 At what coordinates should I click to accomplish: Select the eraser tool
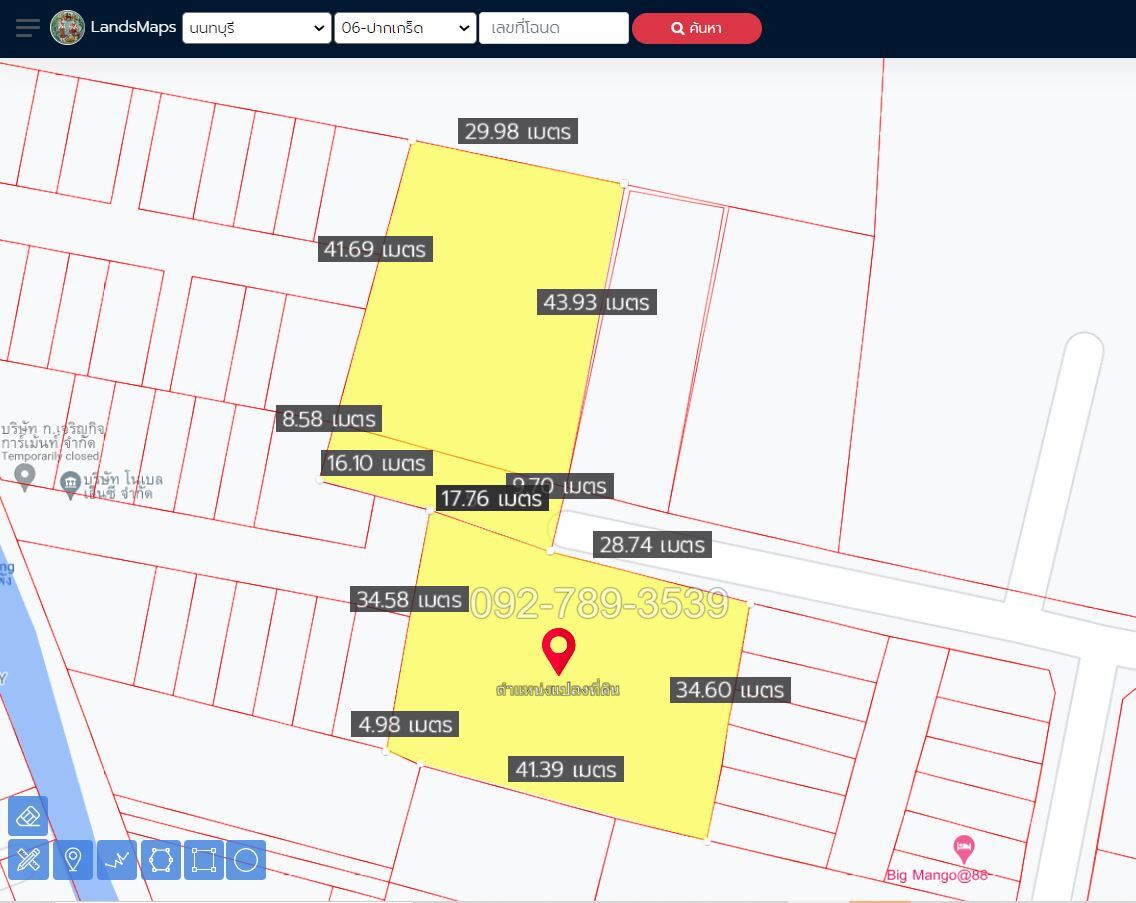pos(28,816)
